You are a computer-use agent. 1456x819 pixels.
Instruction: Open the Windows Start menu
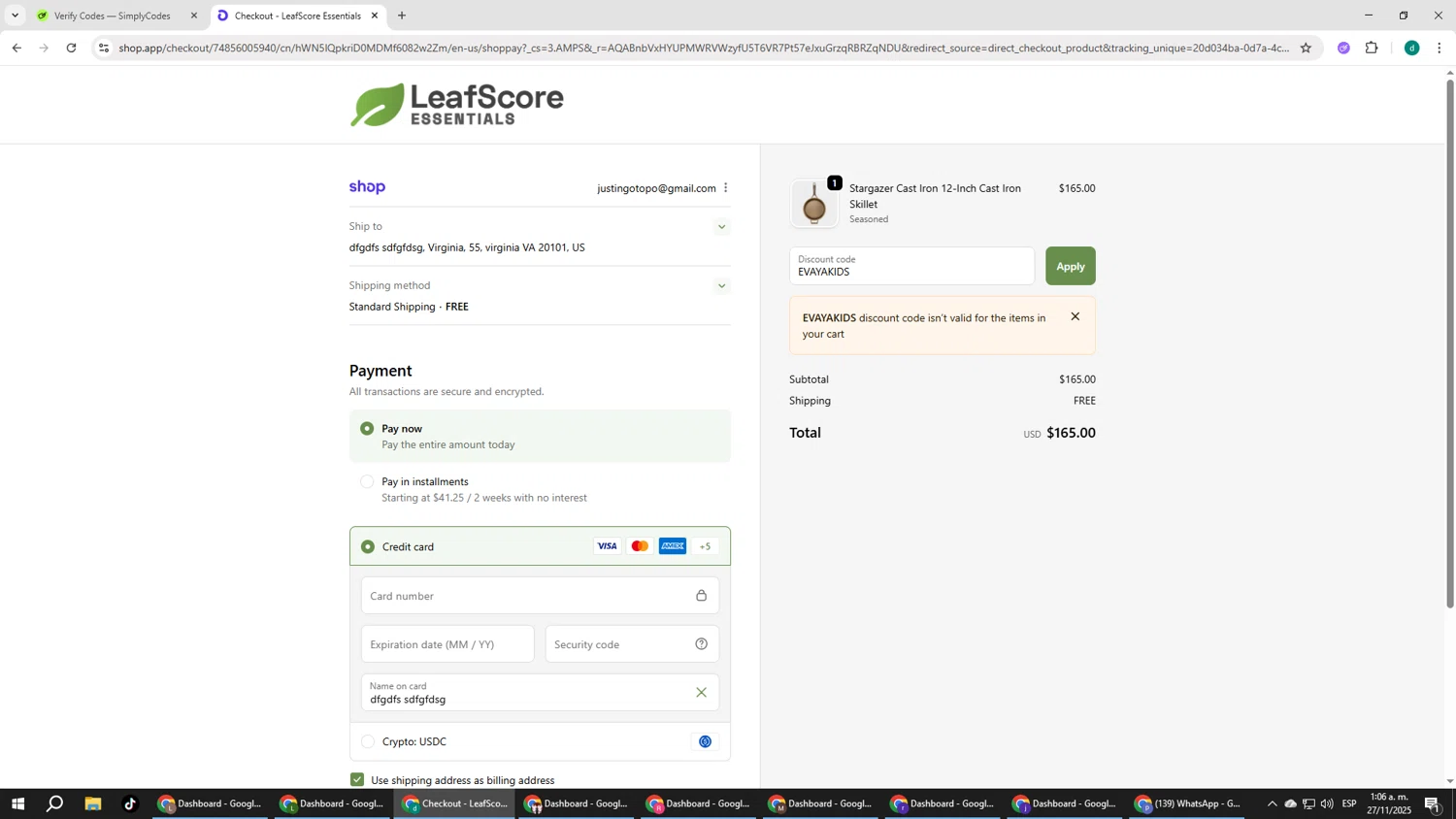click(17, 803)
